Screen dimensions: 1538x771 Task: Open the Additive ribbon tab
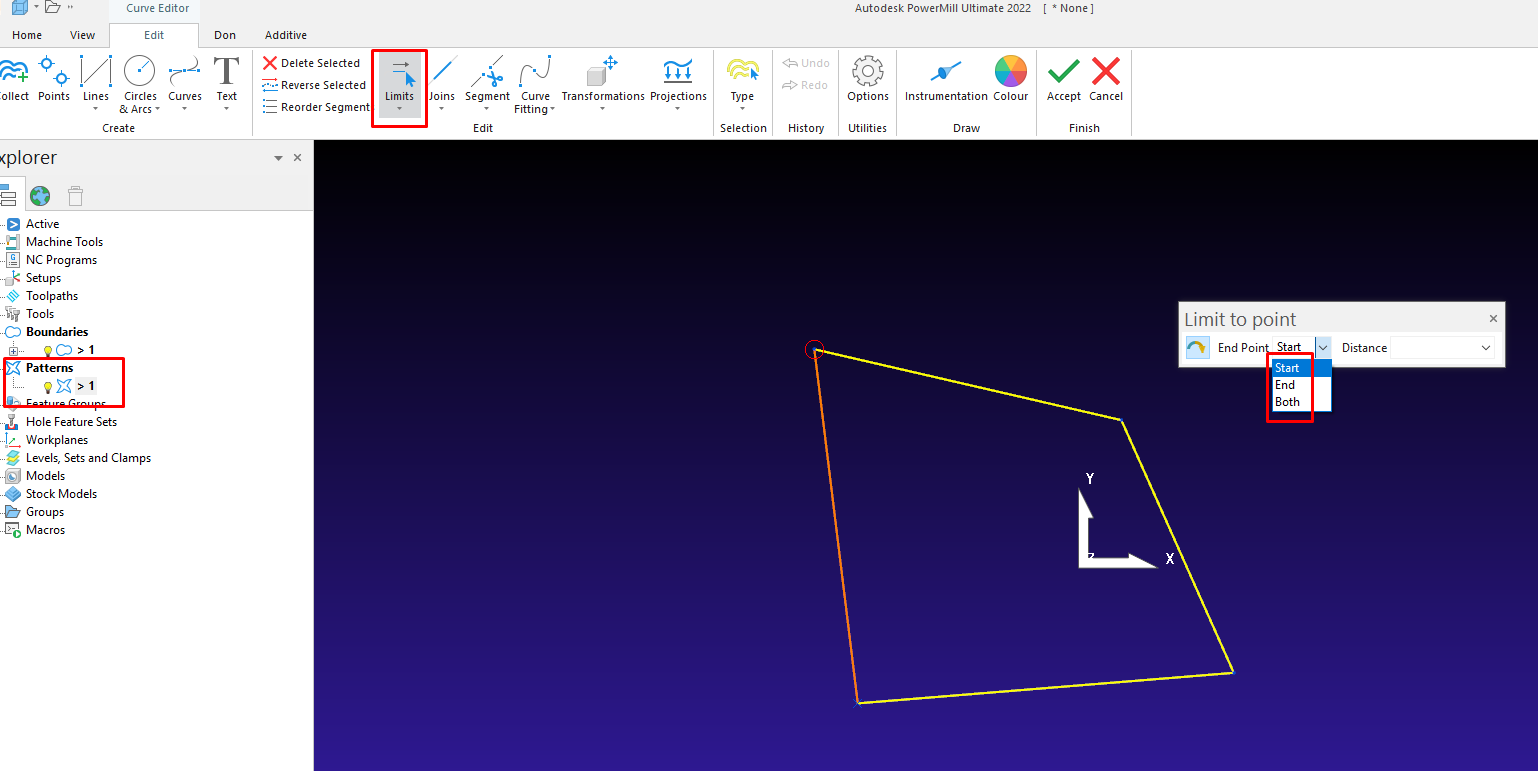point(285,35)
